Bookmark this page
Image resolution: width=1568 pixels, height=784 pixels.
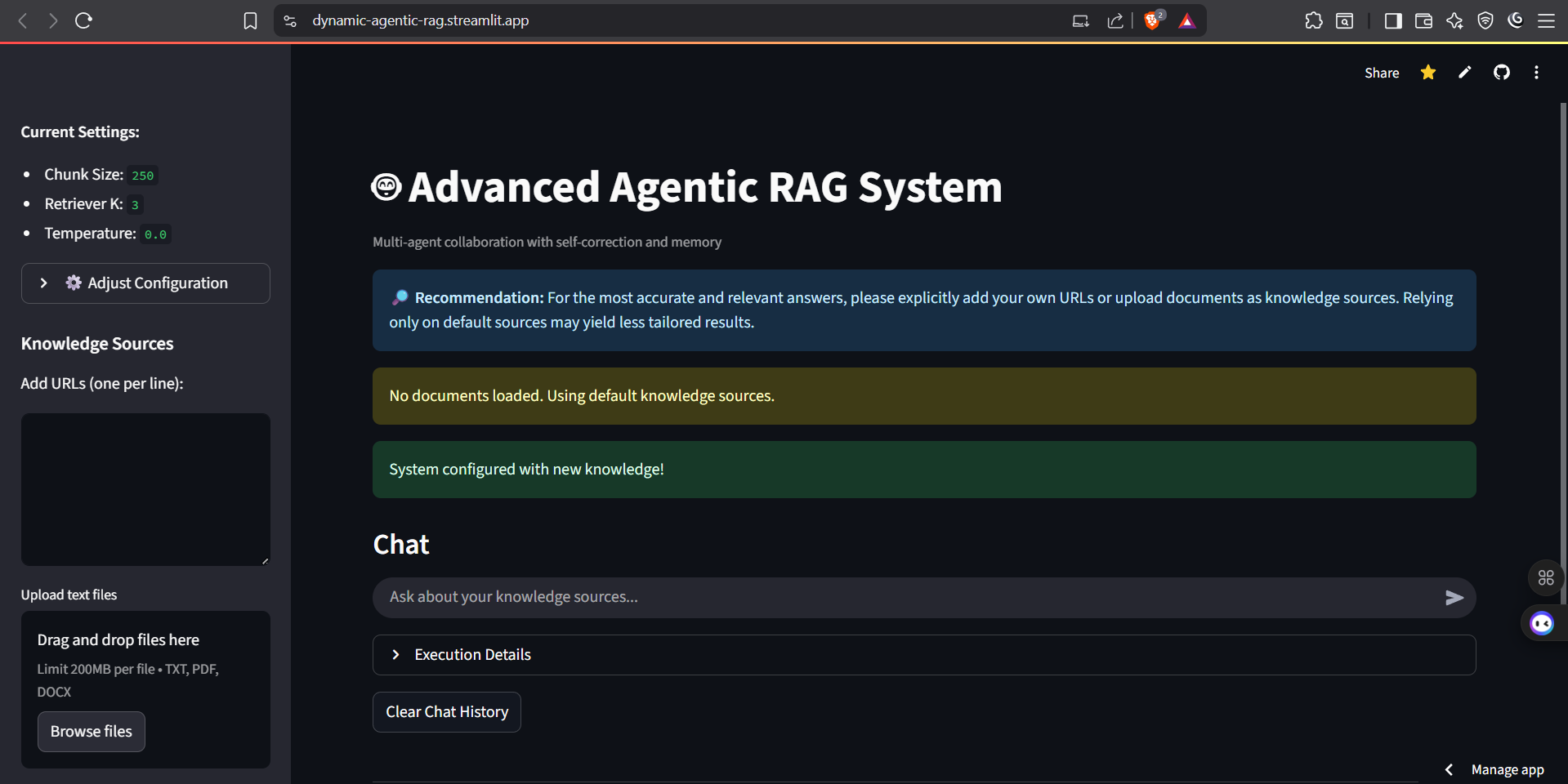pyautogui.click(x=250, y=21)
